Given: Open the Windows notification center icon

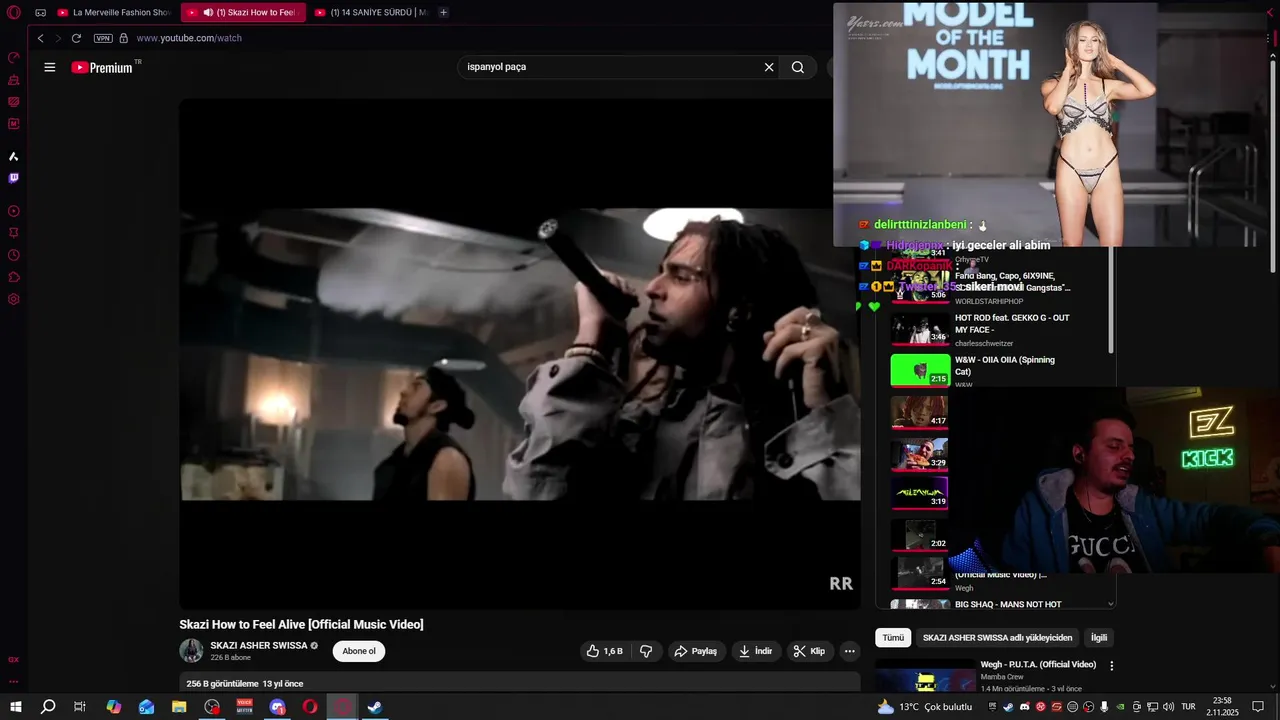Looking at the screenshot, I should pos(1259,707).
